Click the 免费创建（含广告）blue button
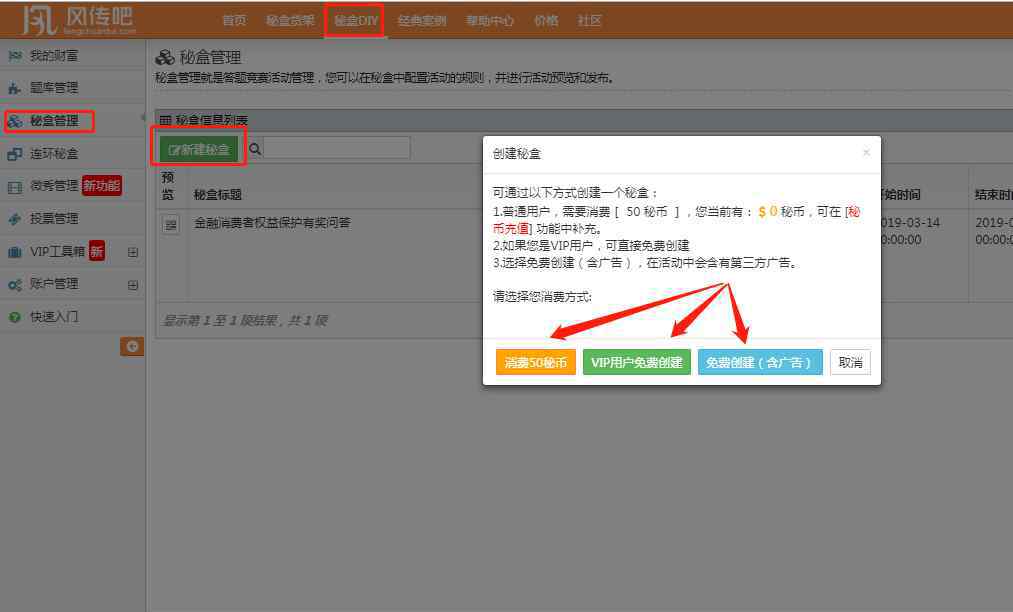This screenshot has height=612, width=1013. pyautogui.click(x=760, y=363)
